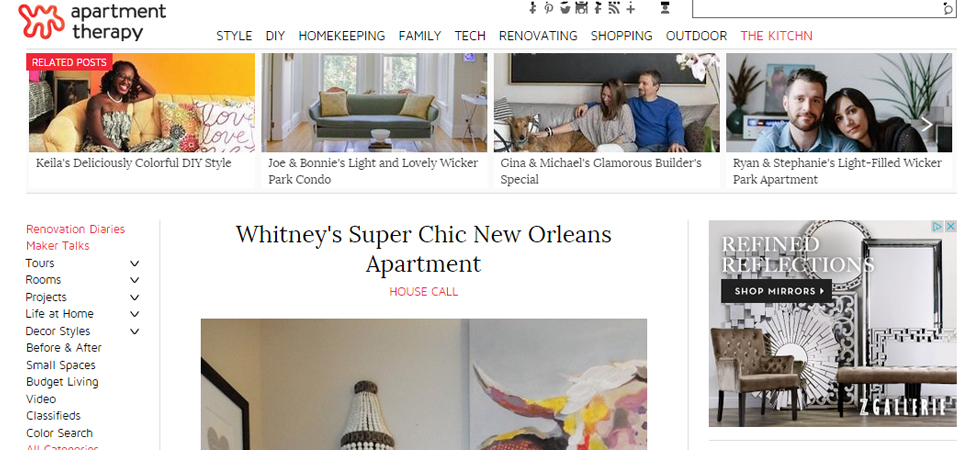
Task: Open the user profile icon in the header
Action: pyautogui.click(x=665, y=8)
